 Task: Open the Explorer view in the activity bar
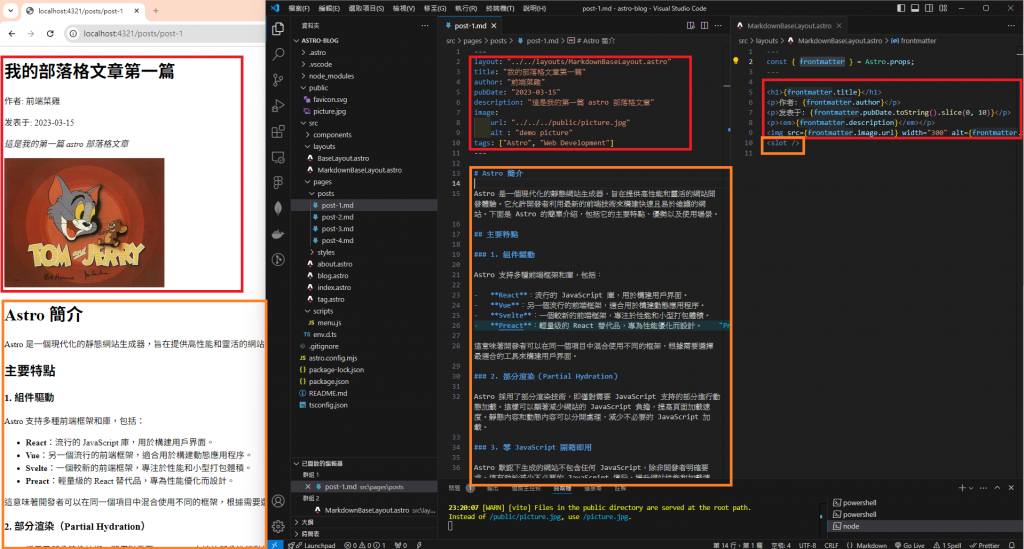click(x=278, y=29)
